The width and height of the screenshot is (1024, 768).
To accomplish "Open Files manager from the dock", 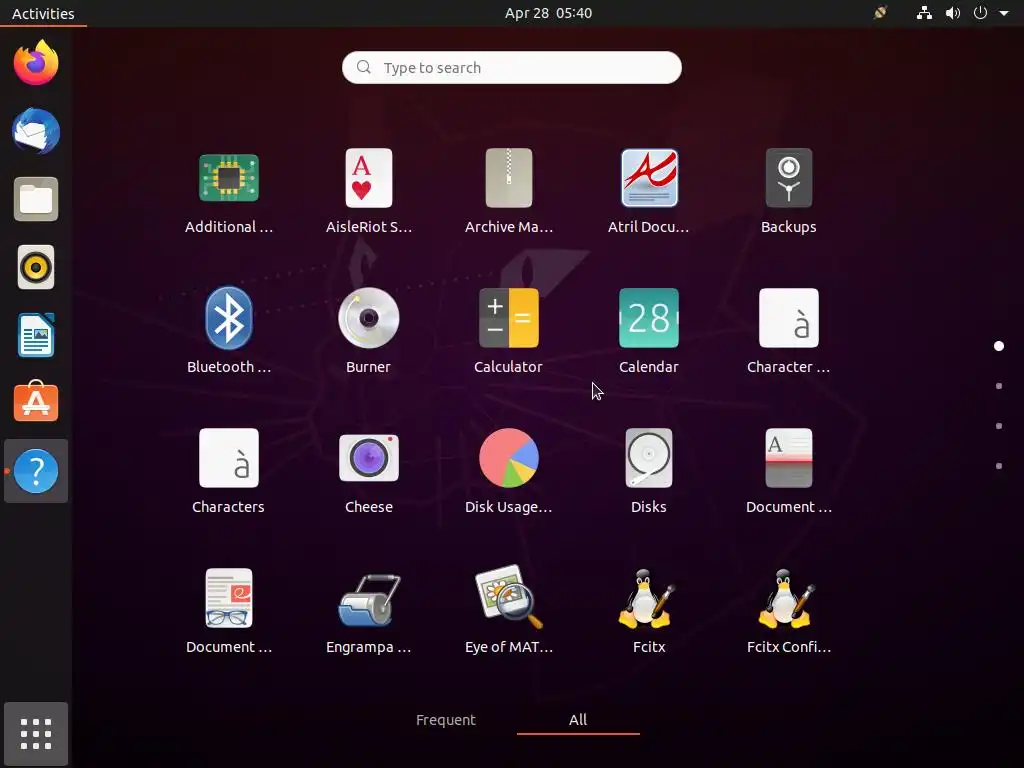I will point(36,199).
